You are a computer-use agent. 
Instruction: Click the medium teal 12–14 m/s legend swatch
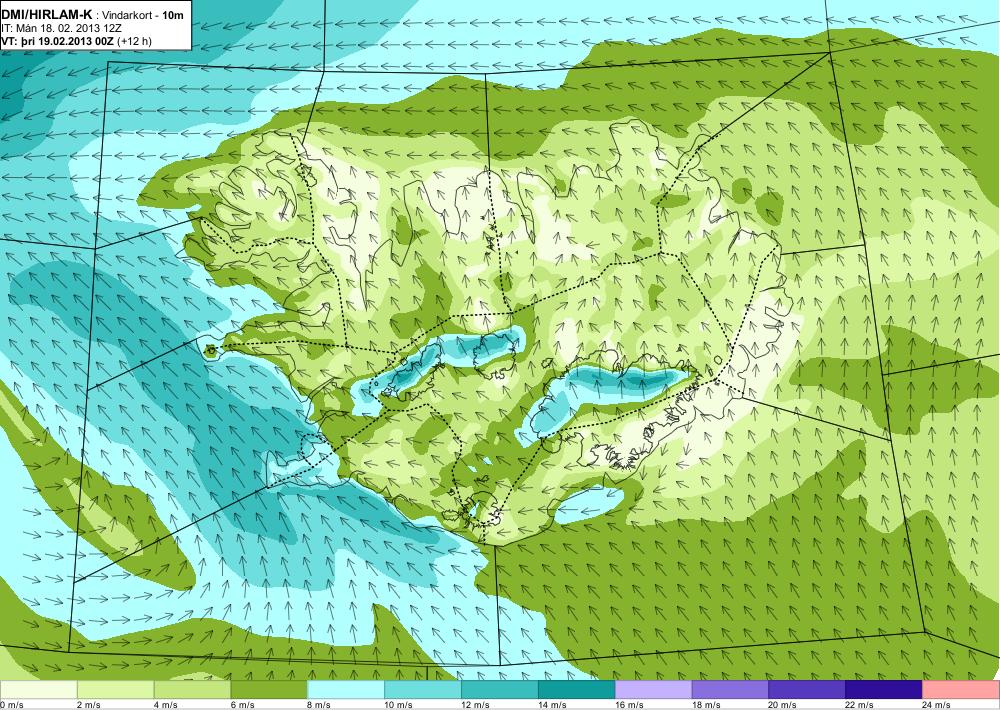pos(500,690)
